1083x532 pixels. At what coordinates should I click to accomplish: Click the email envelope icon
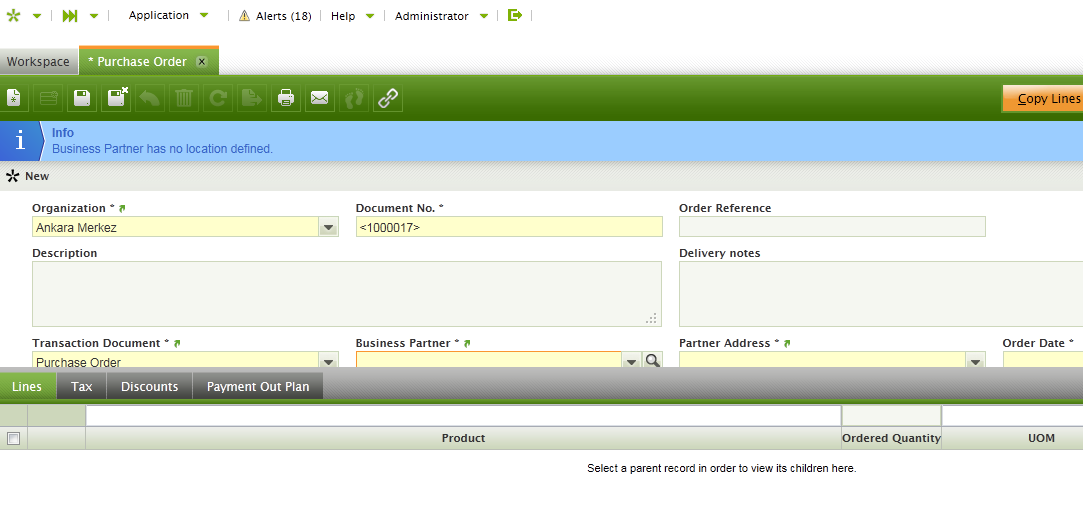(x=319, y=98)
